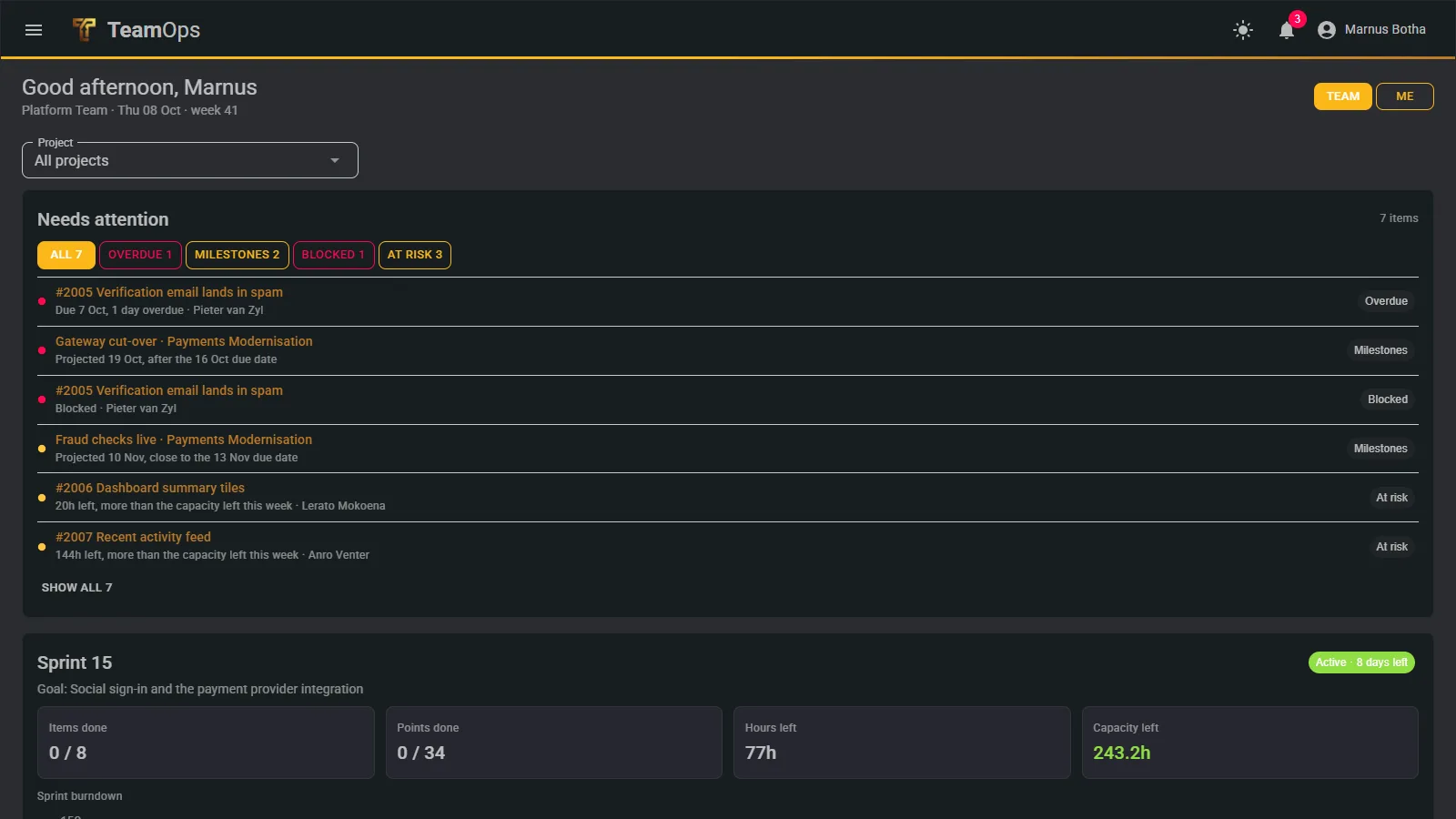Open the hamburger navigation menu

[x=34, y=30]
